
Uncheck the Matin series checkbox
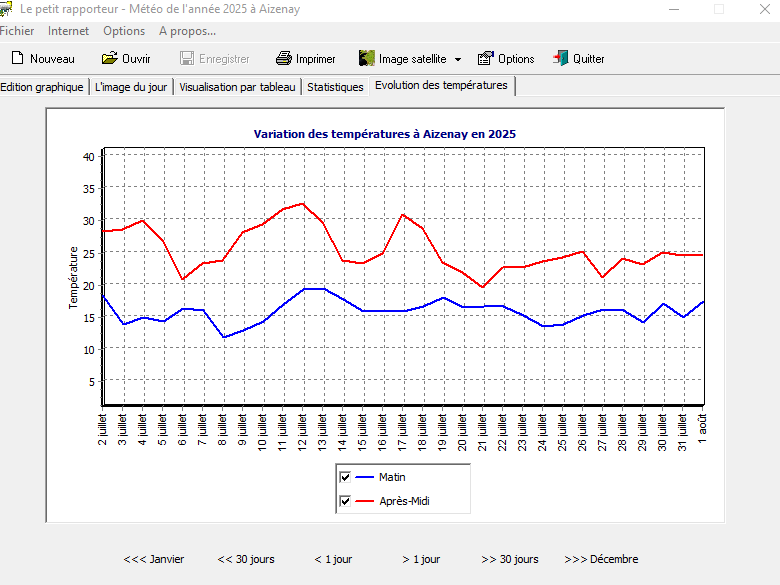click(346, 477)
